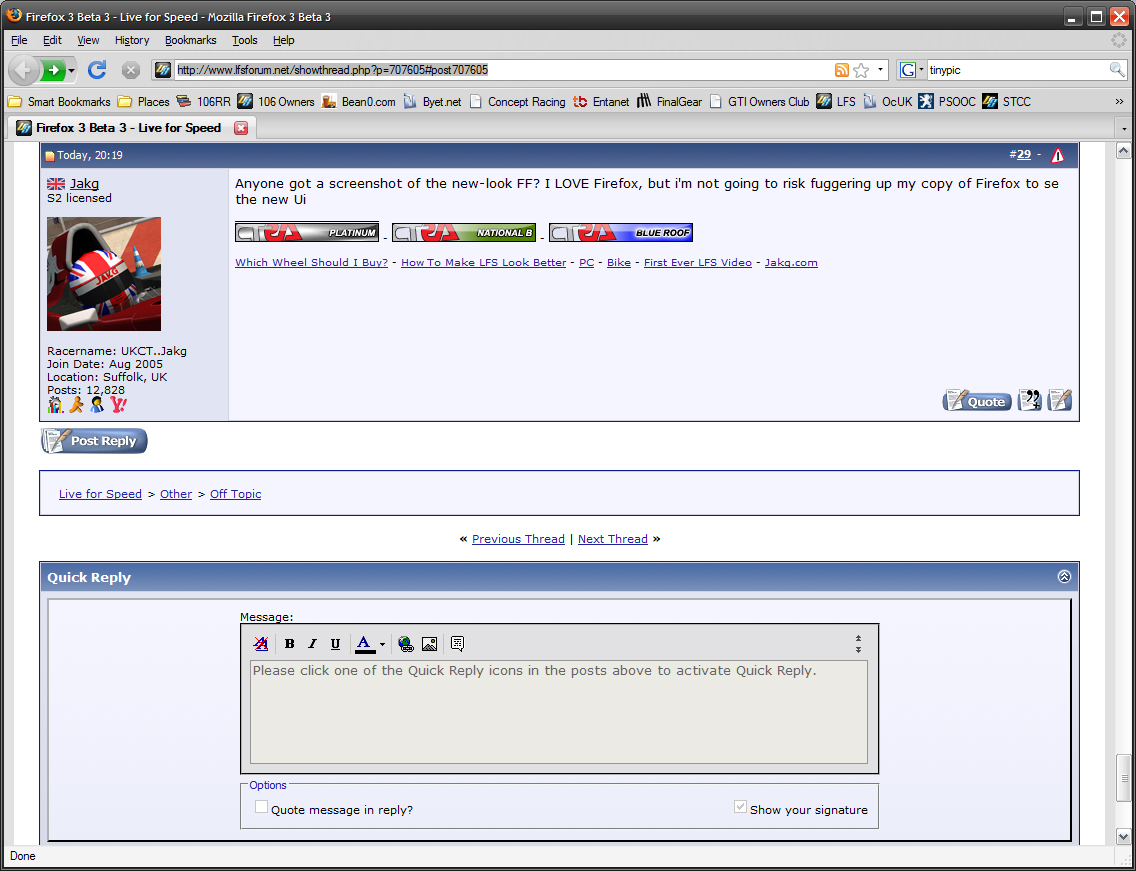Open Jakg's username profile link
This screenshot has height=871, width=1136.
pos(84,183)
